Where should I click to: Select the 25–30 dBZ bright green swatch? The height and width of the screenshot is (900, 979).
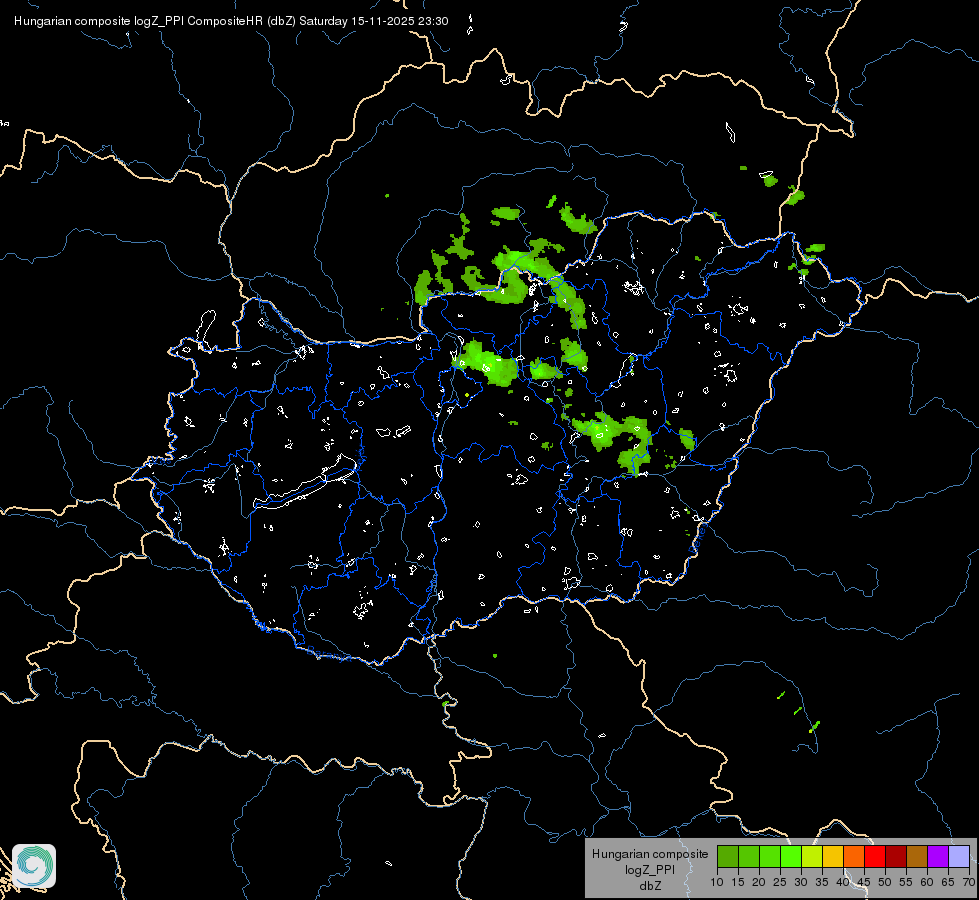pyautogui.click(x=791, y=856)
